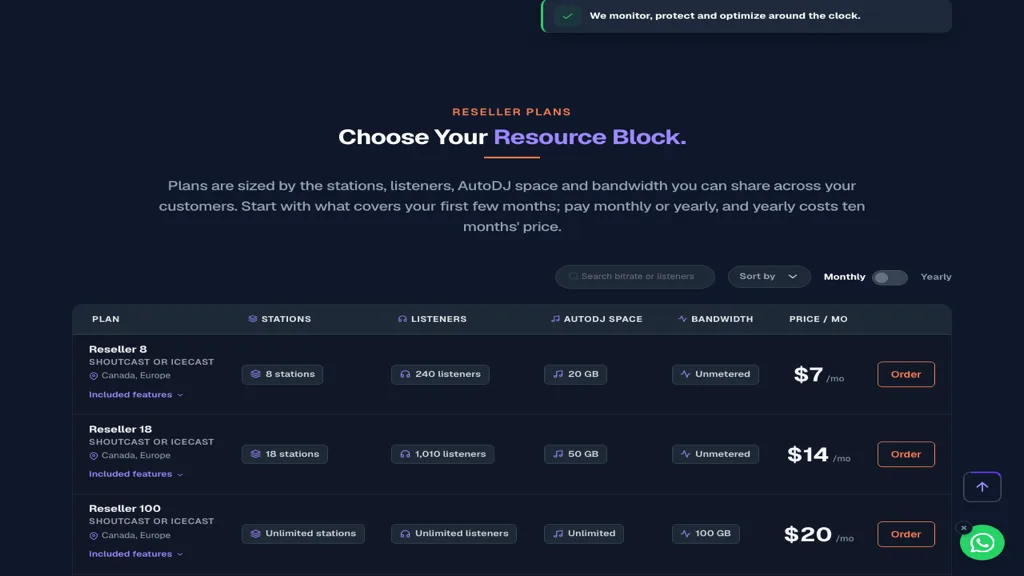This screenshot has width=1024, height=576.
Task: Select Yearly billing label
Action: tap(935, 277)
